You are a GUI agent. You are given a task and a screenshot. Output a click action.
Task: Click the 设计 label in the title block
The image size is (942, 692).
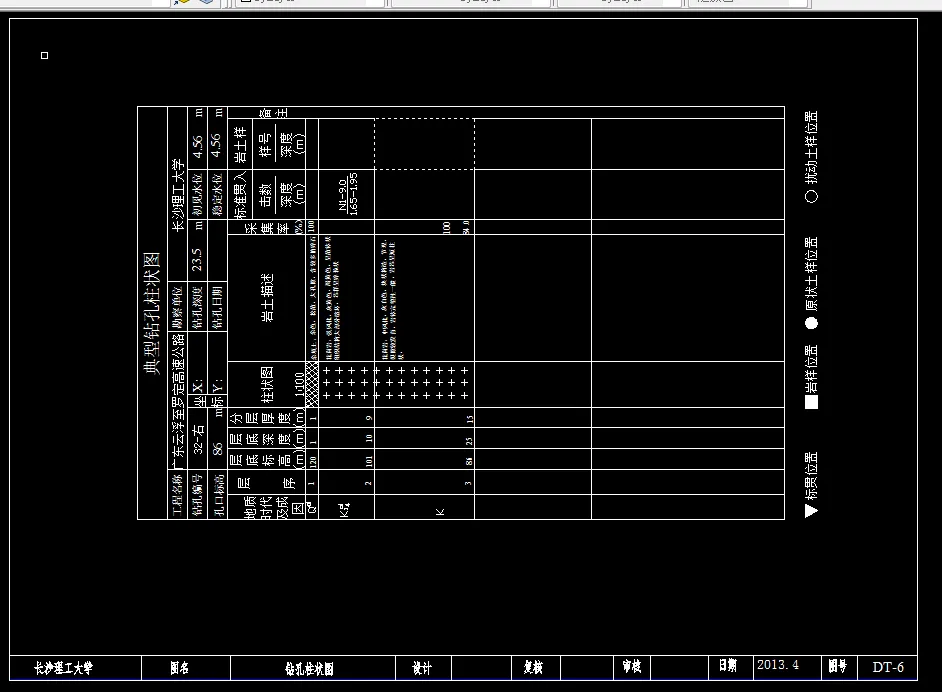click(422, 668)
